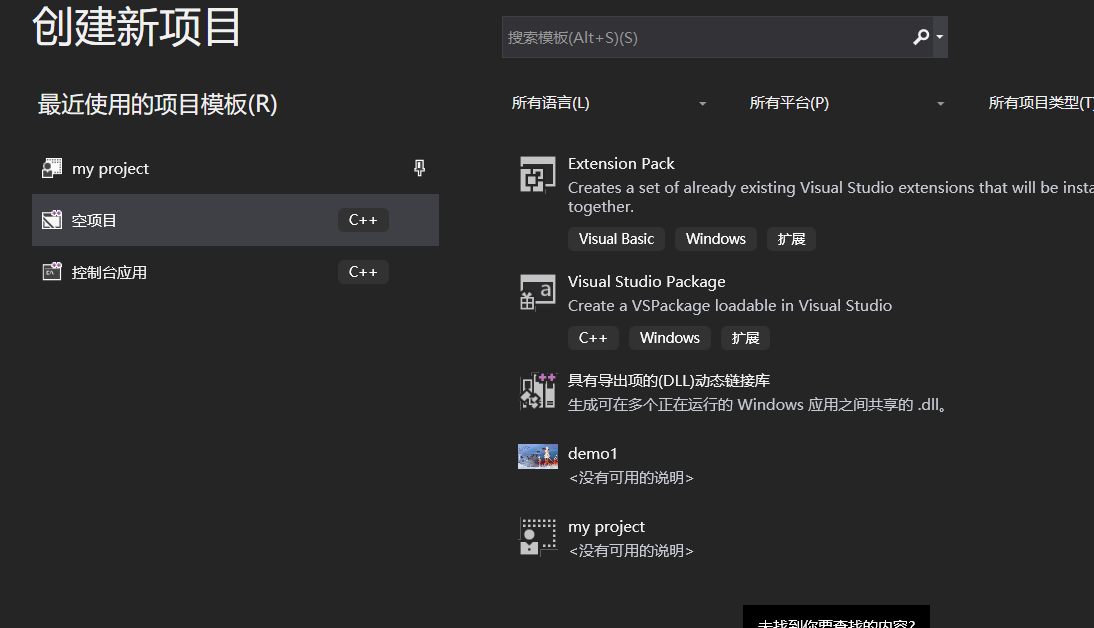Select my project in the template list

tap(606, 527)
